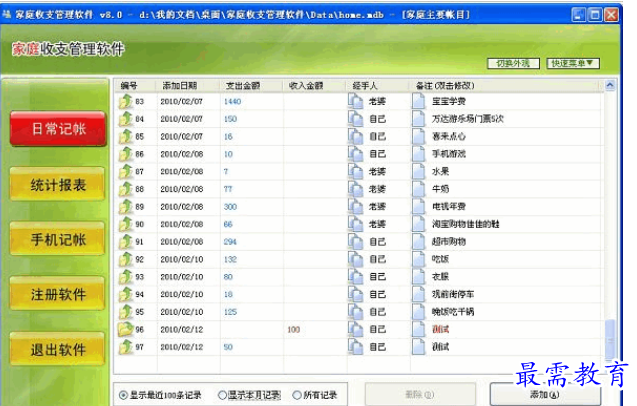Click 退出软件 to exit
Viewport: 637px width, 406px height.
point(58,349)
